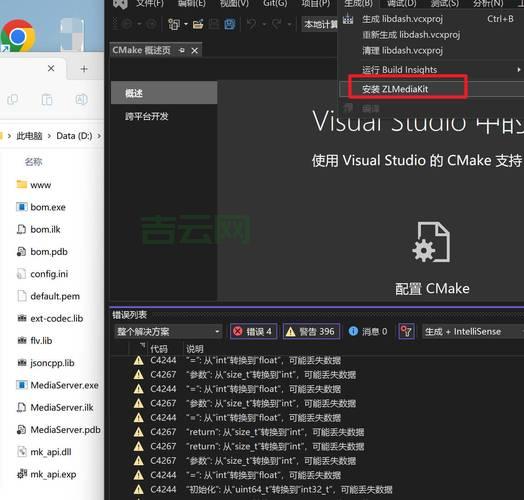Click the bom.exe file icon
This screenshot has width=524, height=500.
point(21,207)
